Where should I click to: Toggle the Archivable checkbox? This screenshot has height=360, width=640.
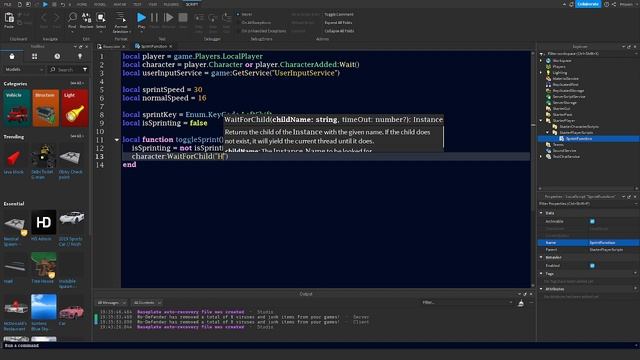click(592, 221)
